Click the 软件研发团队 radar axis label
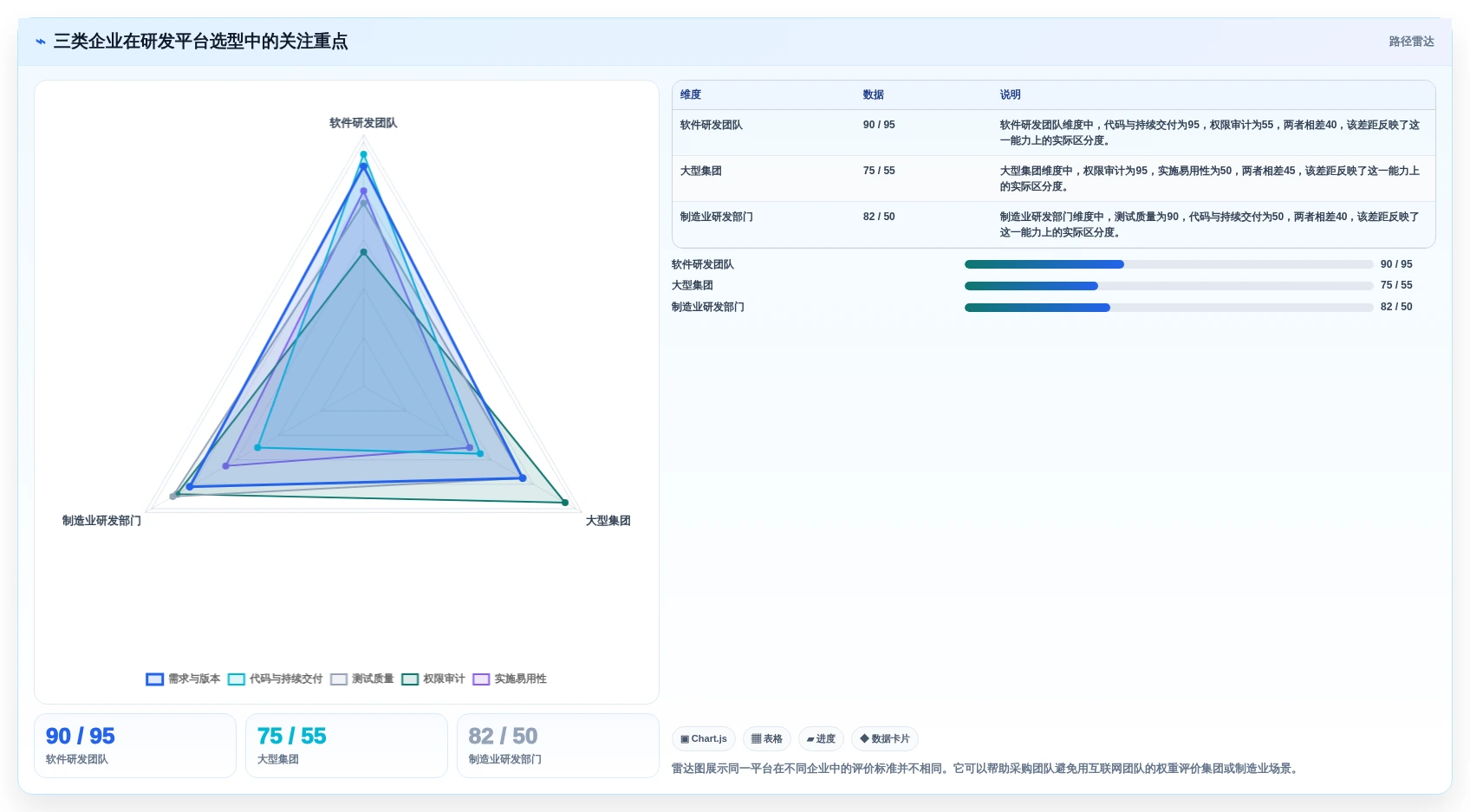Viewport: 1470px width, 812px height. 363,123
